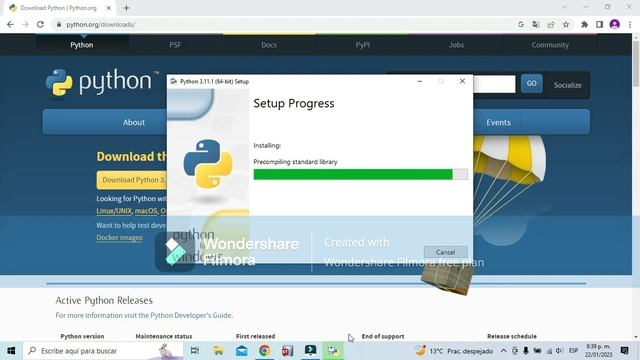Open the clock and date in the taskbar
The width and height of the screenshot is (640, 360).
click(x=598, y=351)
